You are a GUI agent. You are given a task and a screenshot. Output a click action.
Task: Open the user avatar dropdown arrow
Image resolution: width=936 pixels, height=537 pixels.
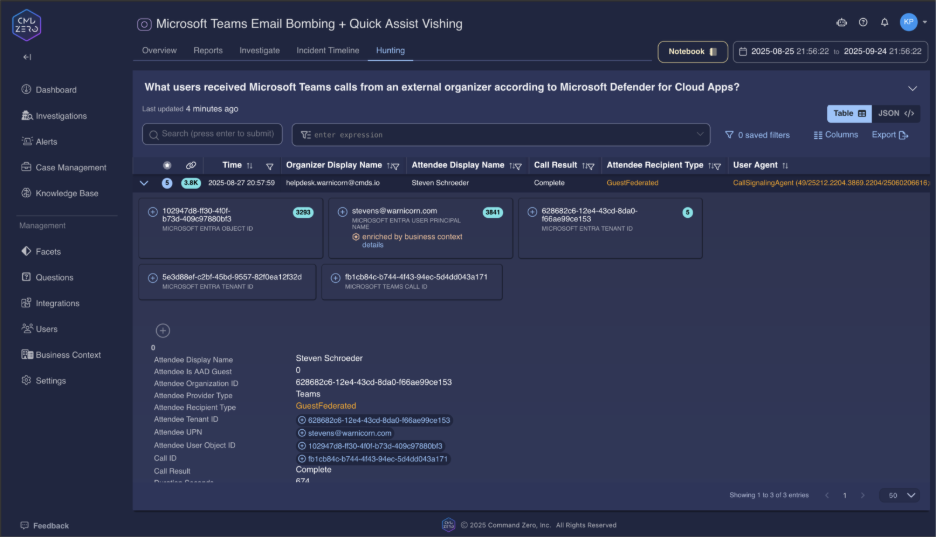(x=925, y=22)
